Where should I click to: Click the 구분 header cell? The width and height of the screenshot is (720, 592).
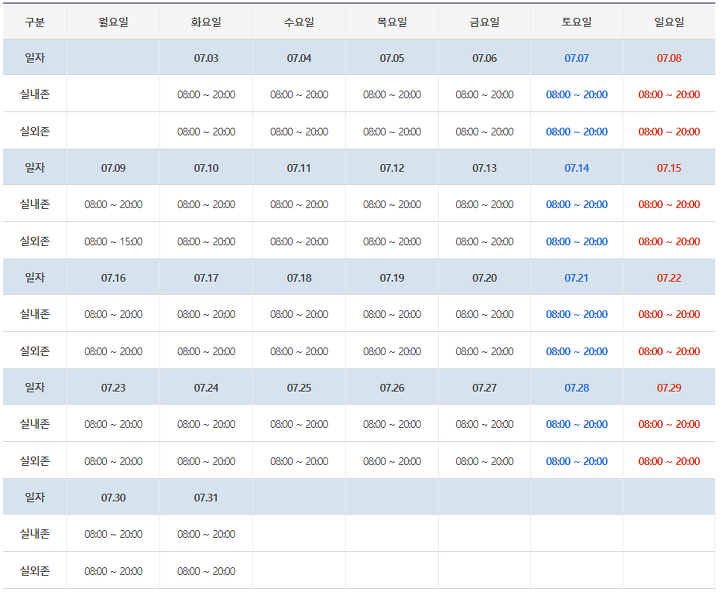click(35, 22)
